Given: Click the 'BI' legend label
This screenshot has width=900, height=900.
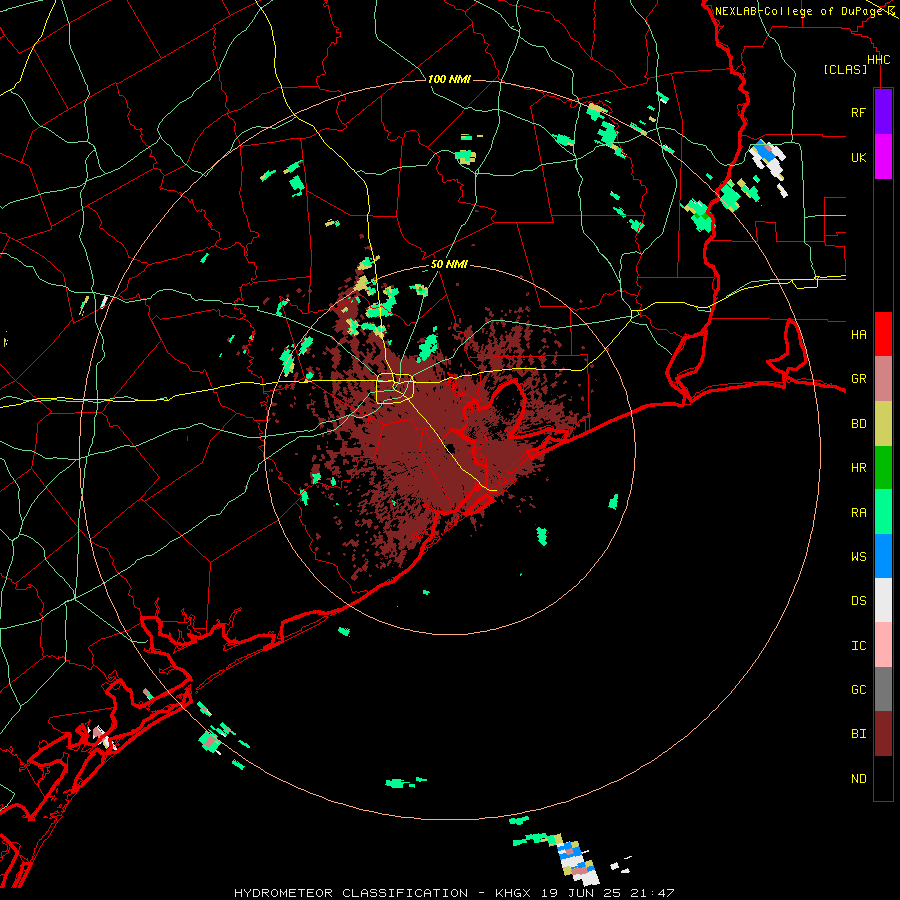Looking at the screenshot, I should 858,734.
